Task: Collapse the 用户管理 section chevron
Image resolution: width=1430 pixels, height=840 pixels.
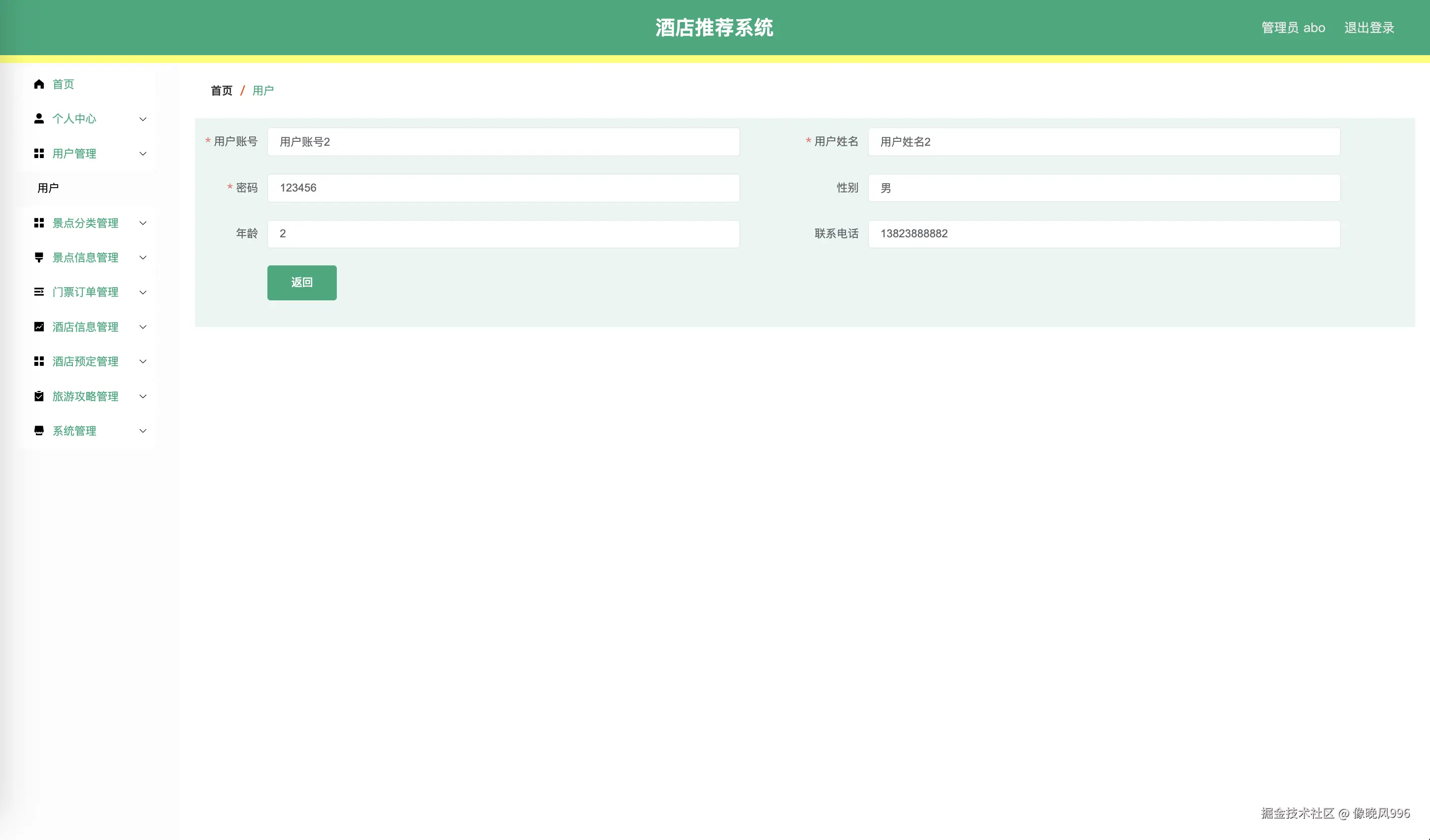Action: tap(143, 153)
